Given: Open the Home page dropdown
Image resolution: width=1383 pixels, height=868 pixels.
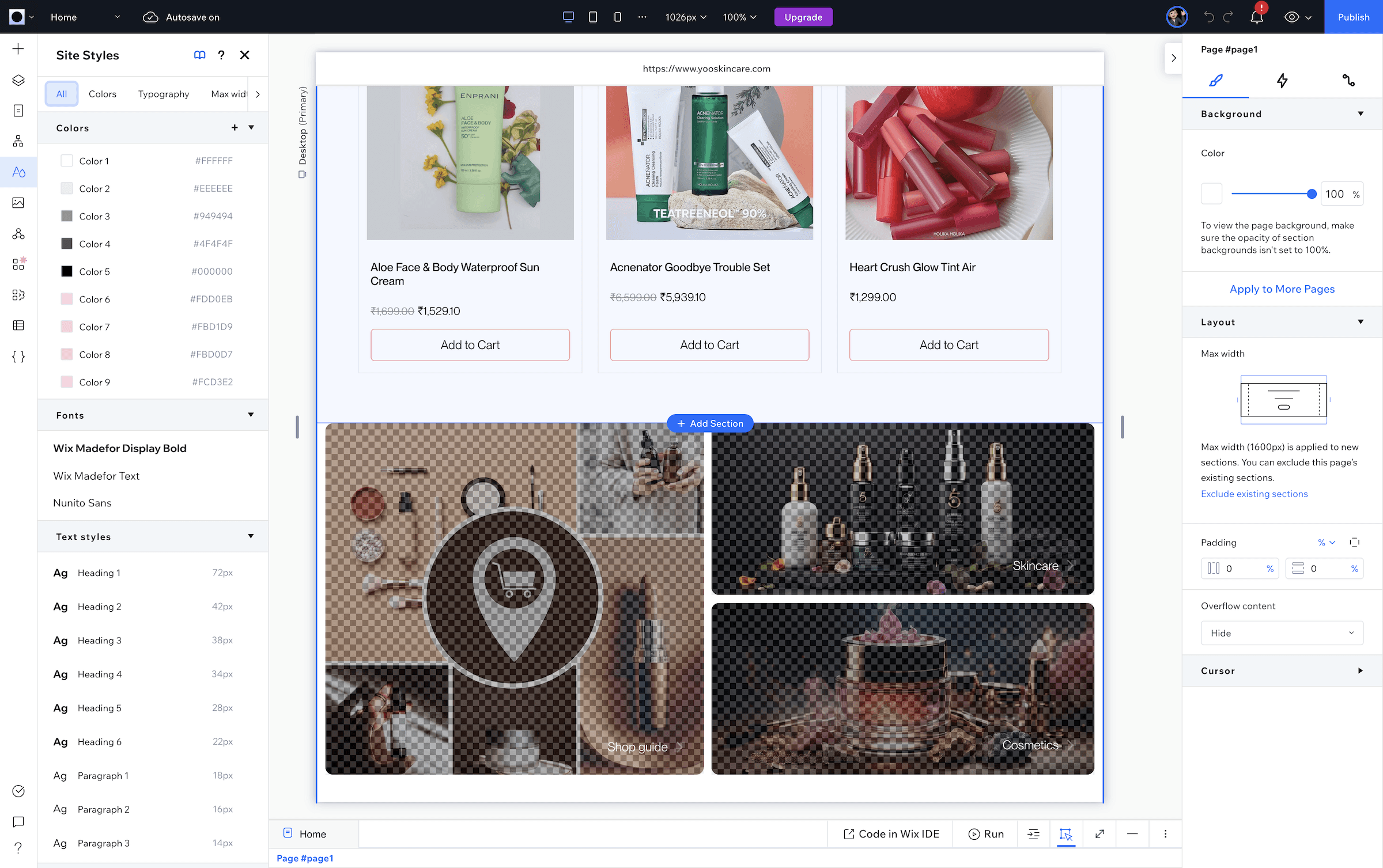Looking at the screenshot, I should (85, 17).
